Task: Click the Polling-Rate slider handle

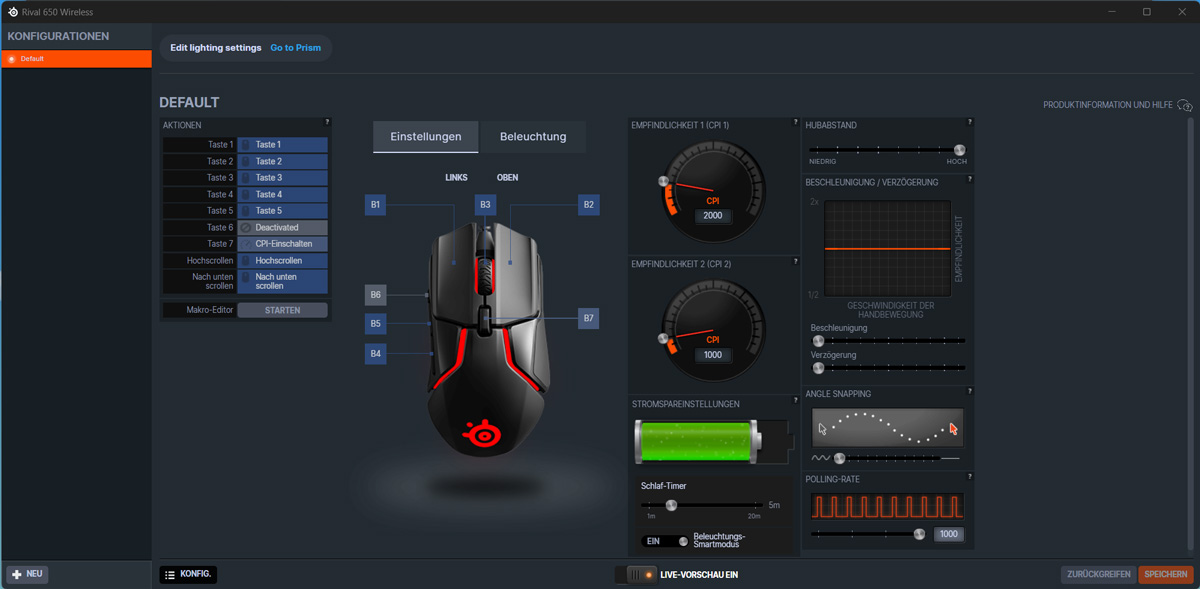Action: click(920, 534)
